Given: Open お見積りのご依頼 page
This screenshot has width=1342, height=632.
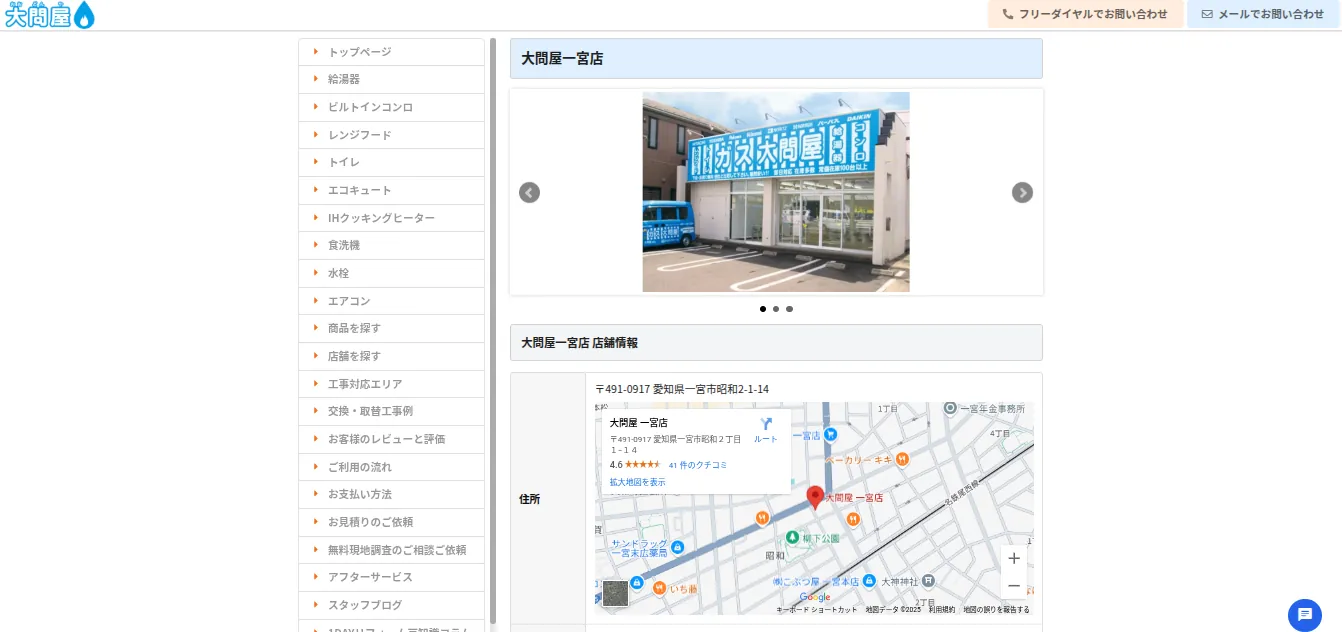Looking at the screenshot, I should pos(391,522).
